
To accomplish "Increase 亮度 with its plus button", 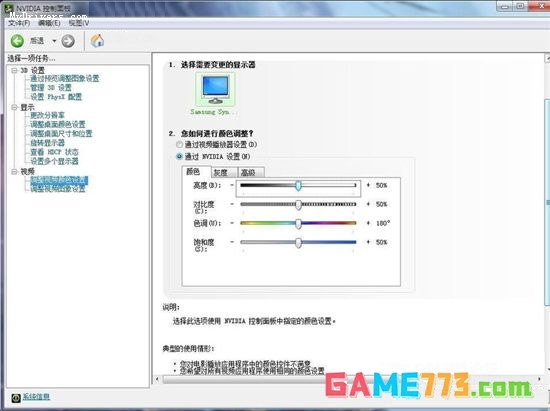I will [368, 185].
